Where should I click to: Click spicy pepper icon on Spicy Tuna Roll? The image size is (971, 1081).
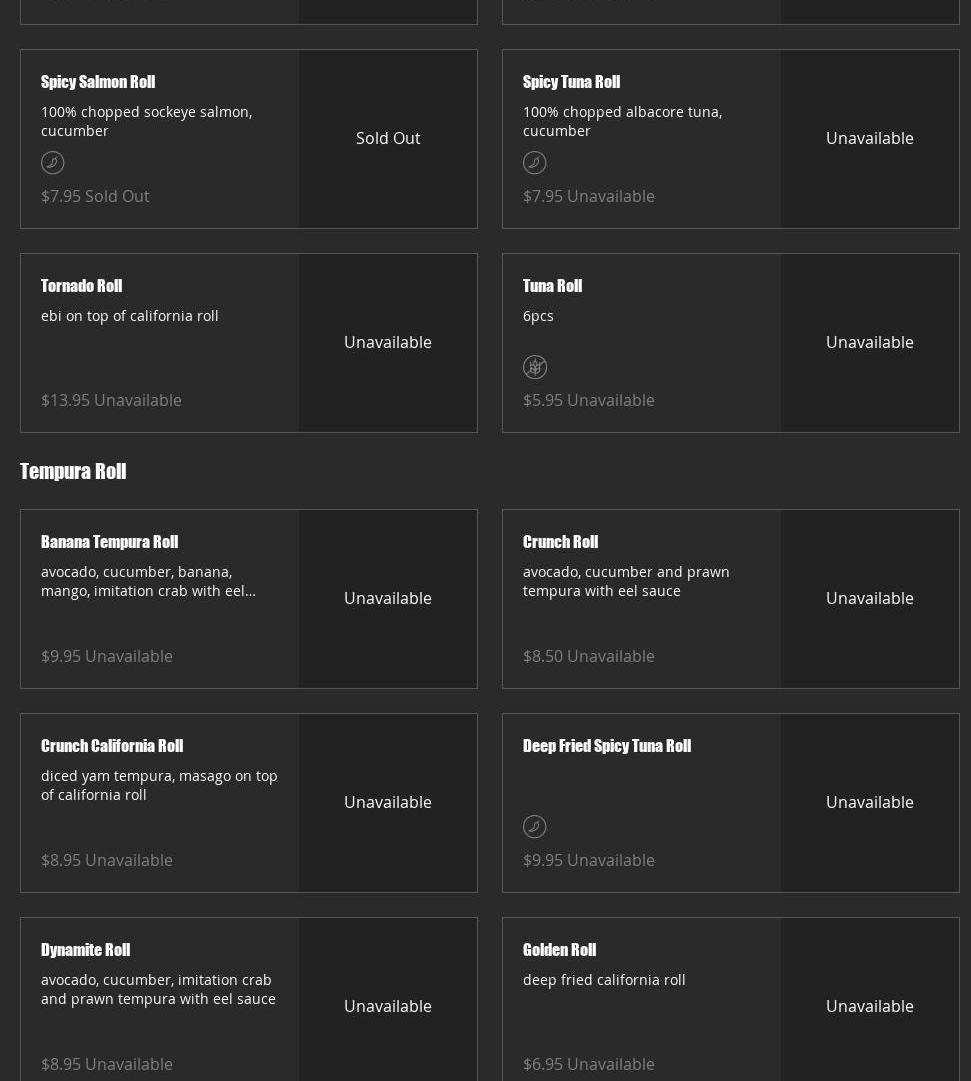click(535, 162)
